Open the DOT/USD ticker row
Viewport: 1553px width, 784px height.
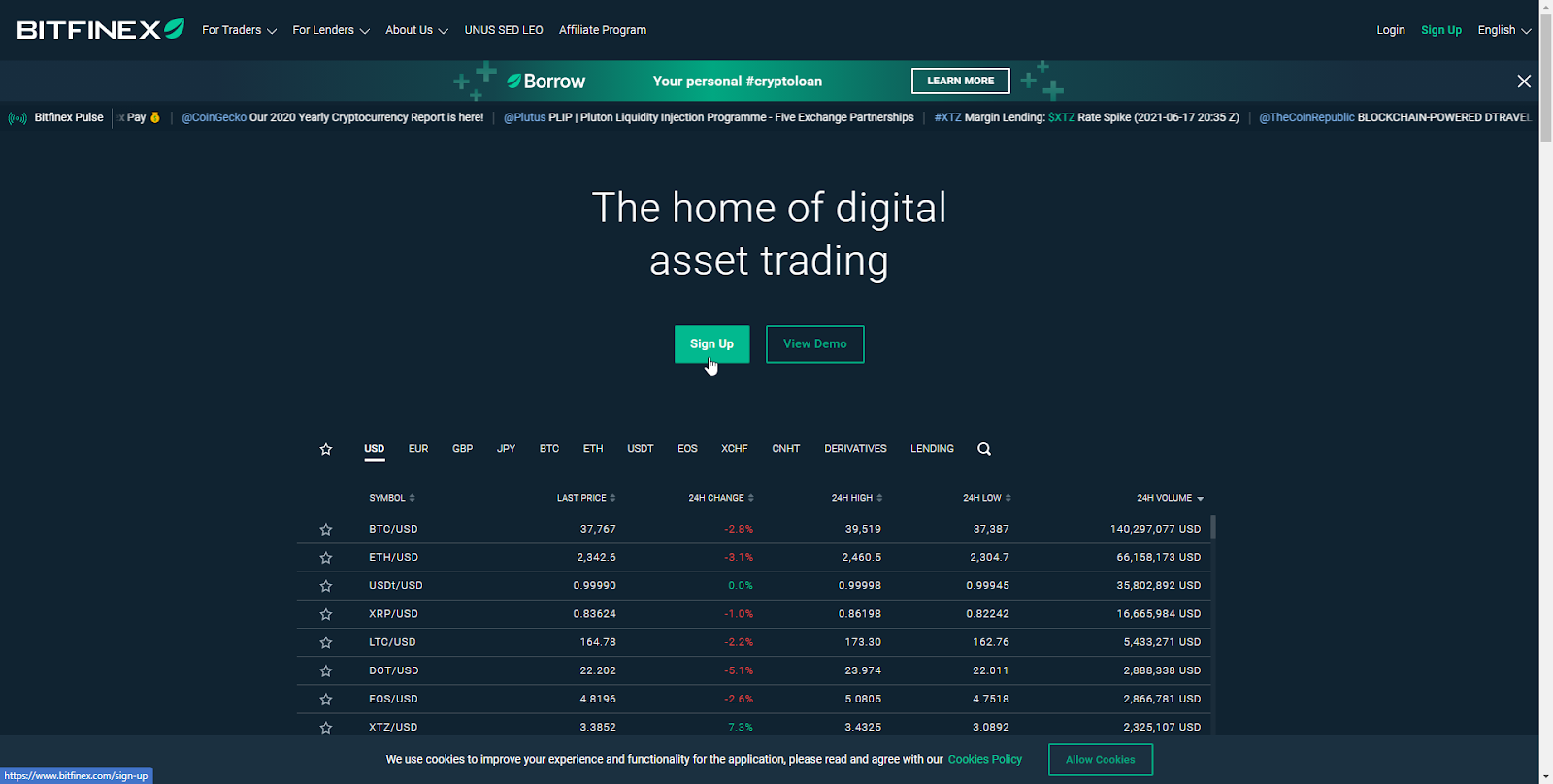point(753,670)
